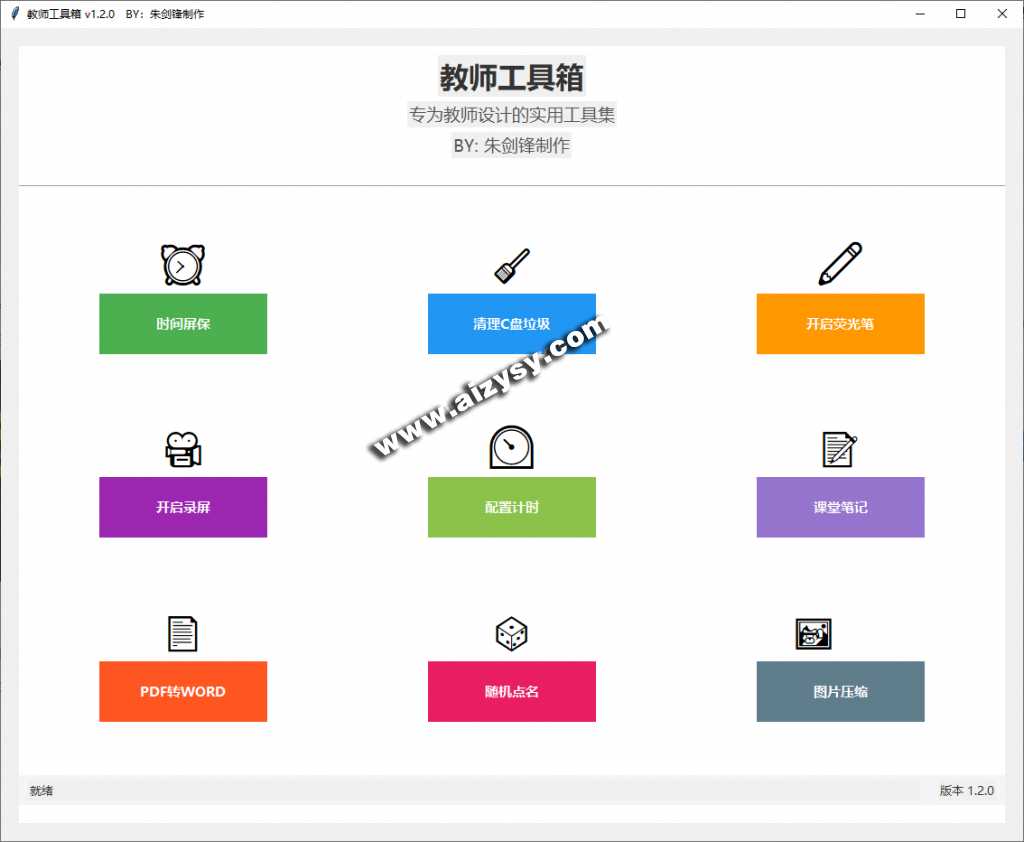Click the video camera icon for screen recording
Image resolution: width=1024 pixels, height=842 pixels.
pyautogui.click(x=183, y=450)
